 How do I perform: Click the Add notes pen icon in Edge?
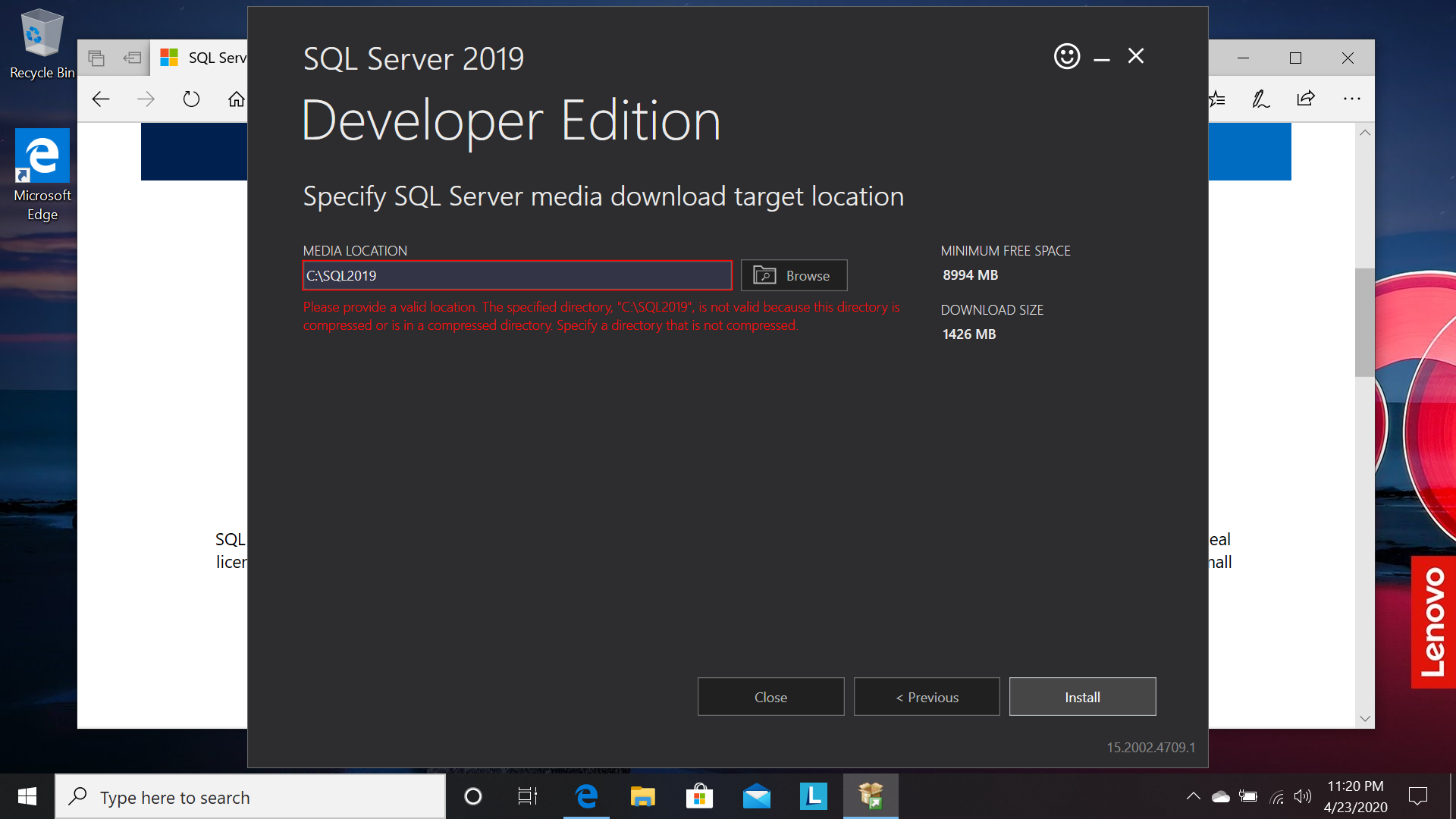point(1260,99)
